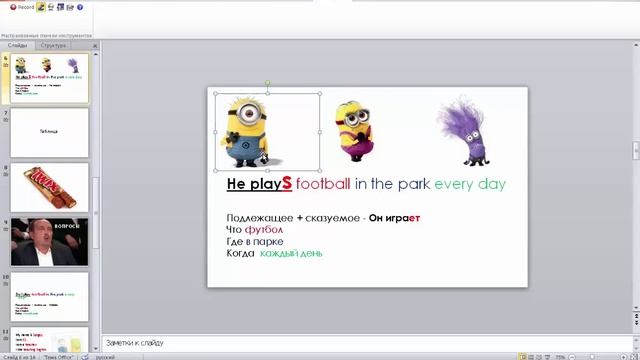Click the word football in the sentence
640x360 pixels.
click(x=323, y=184)
